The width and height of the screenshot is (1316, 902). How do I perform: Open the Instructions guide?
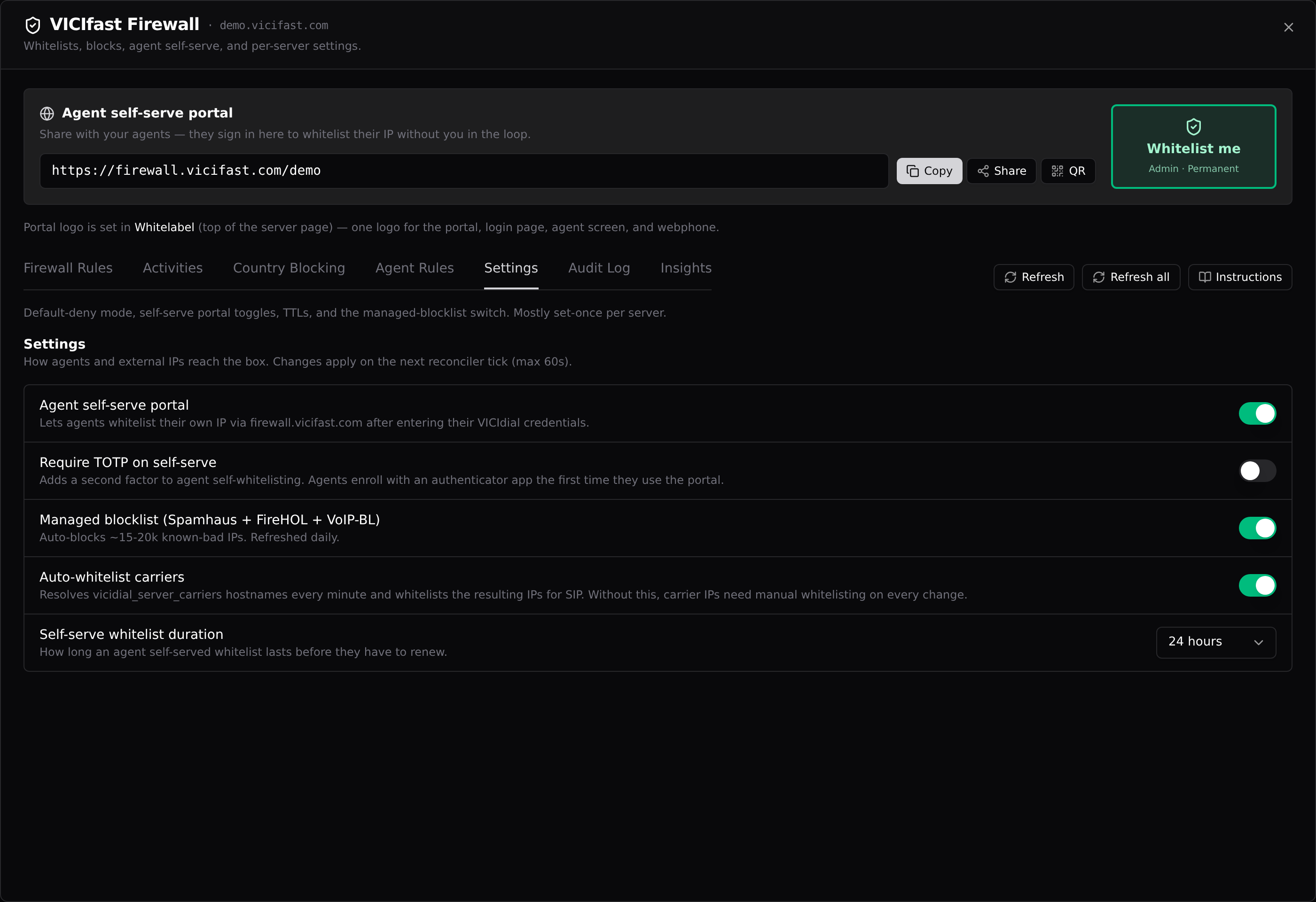pos(1239,277)
